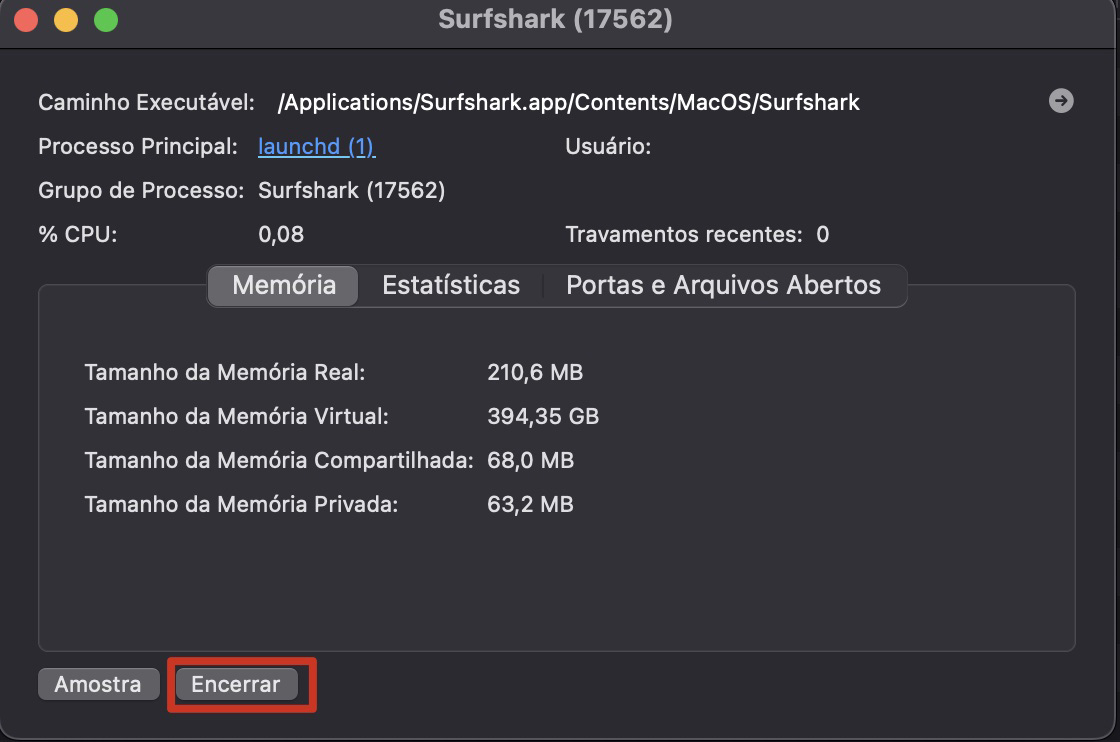1120x742 pixels.
Task: Click the 394,35 GB virtual memory value
Action: pyautogui.click(x=542, y=416)
